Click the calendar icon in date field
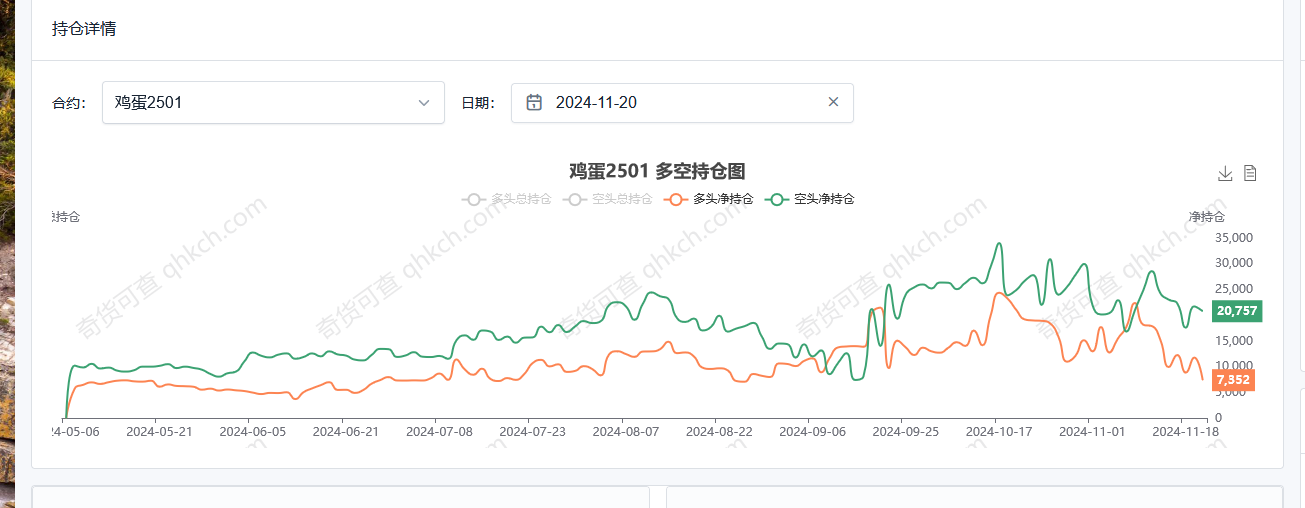The height and width of the screenshot is (508, 1305). click(535, 102)
